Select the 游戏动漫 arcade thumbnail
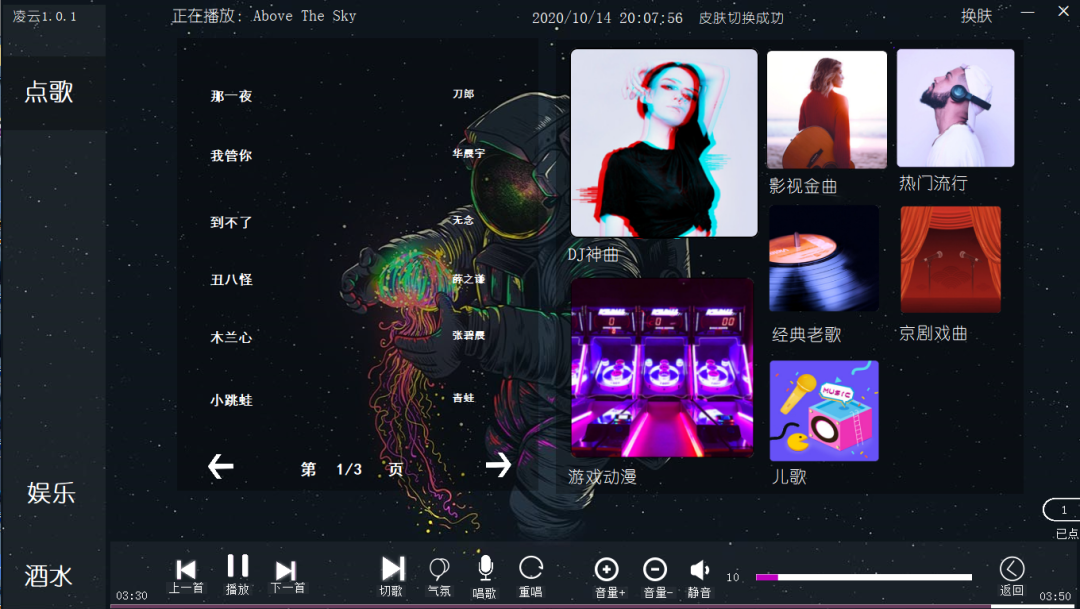1080x609 pixels. [662, 368]
